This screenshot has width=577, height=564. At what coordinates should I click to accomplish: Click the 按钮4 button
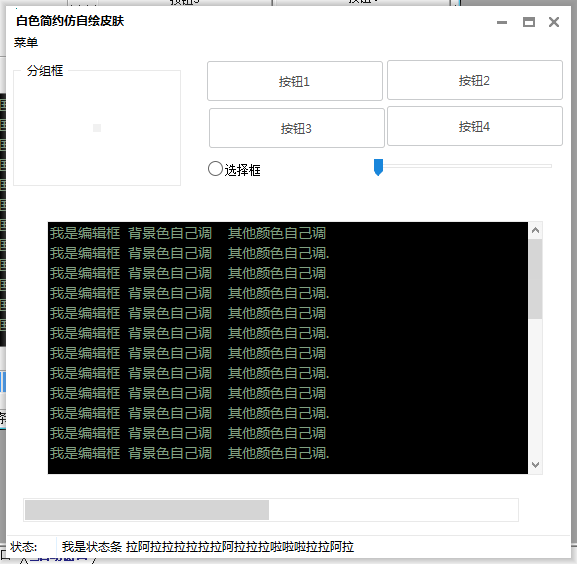475,126
